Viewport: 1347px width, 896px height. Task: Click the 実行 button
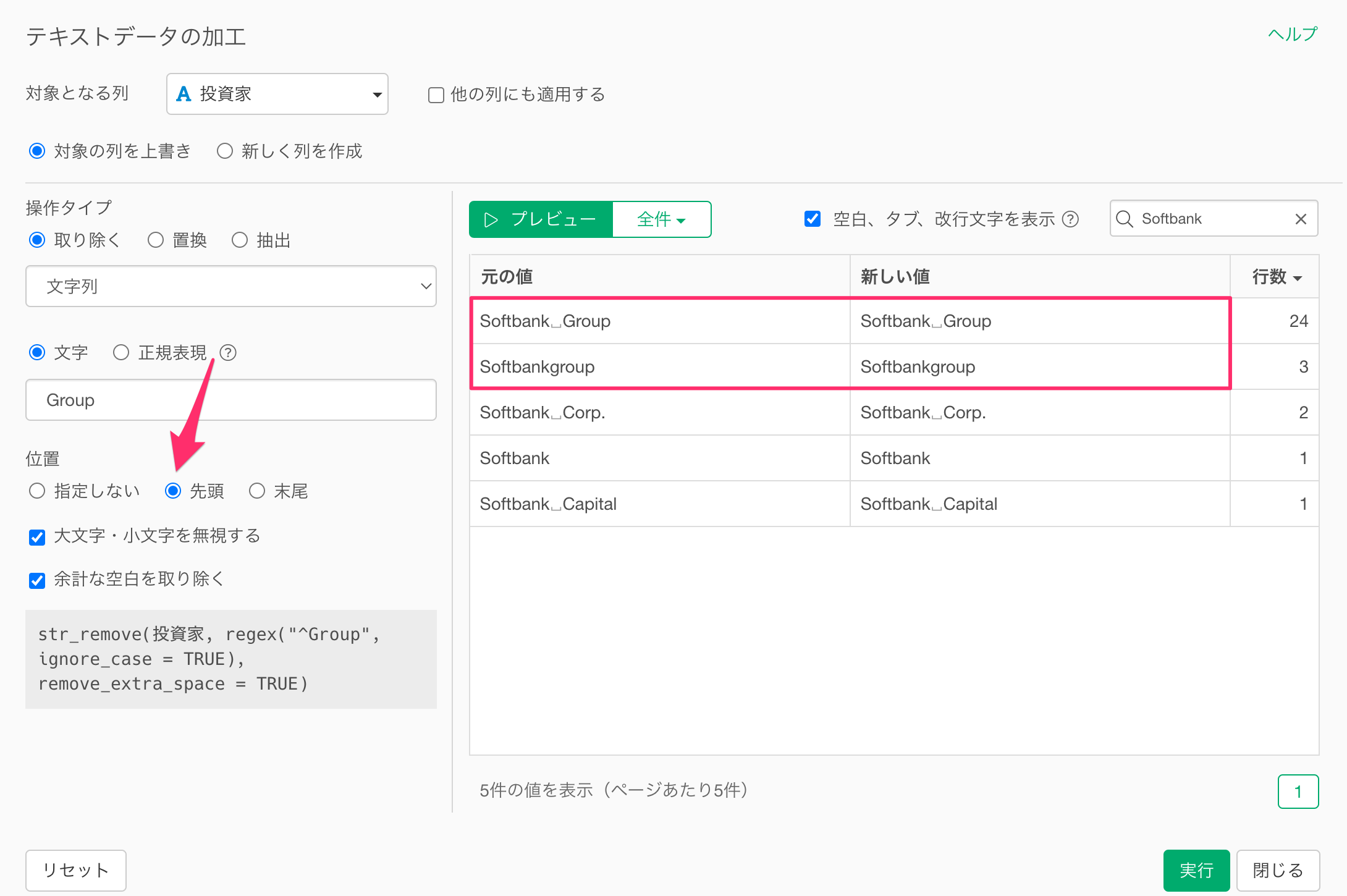pyautogui.click(x=1196, y=870)
